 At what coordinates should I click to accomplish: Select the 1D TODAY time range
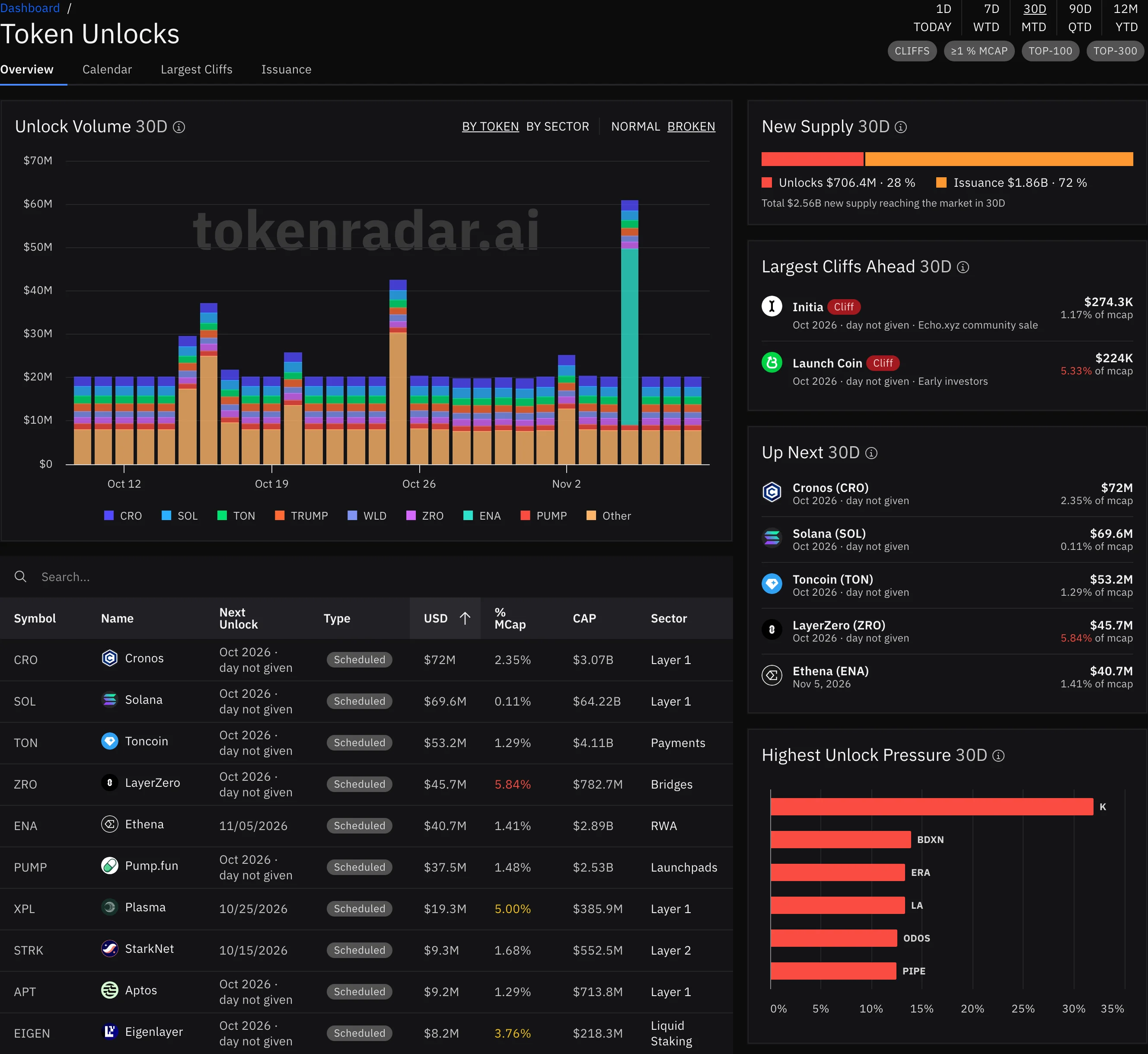[x=932, y=18]
